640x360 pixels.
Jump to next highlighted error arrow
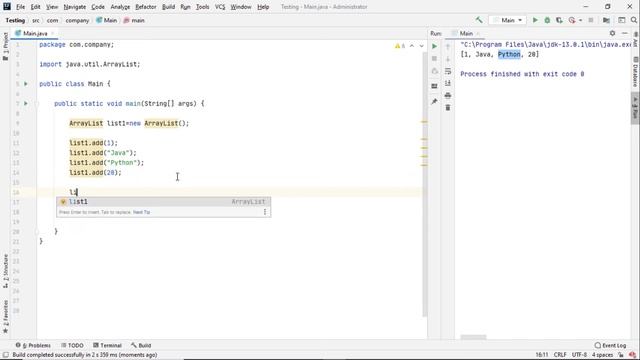click(x=421, y=46)
